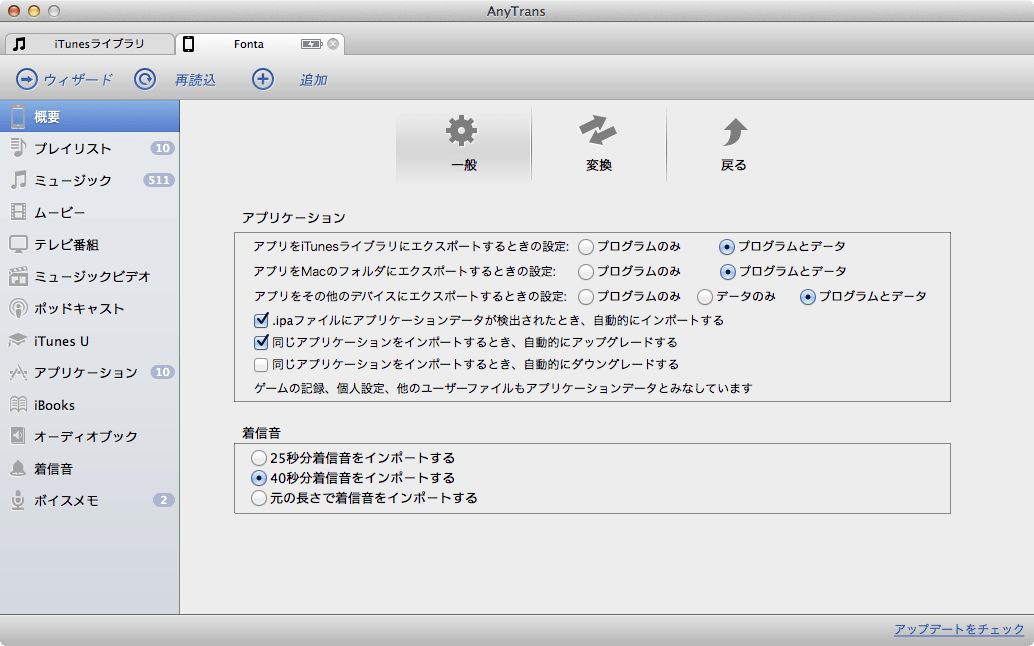
Task: Click the プレイリスト count badge 10
Action: pyautogui.click(x=162, y=148)
